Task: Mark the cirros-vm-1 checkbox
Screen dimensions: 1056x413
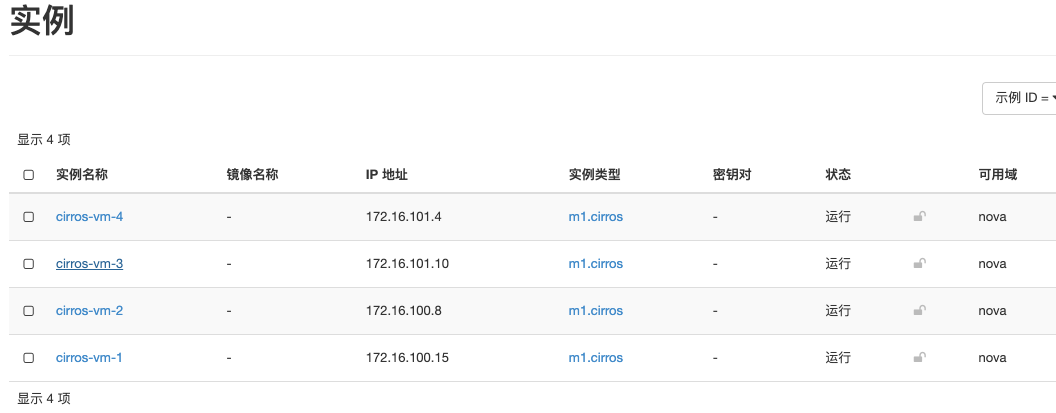Action: (29, 358)
